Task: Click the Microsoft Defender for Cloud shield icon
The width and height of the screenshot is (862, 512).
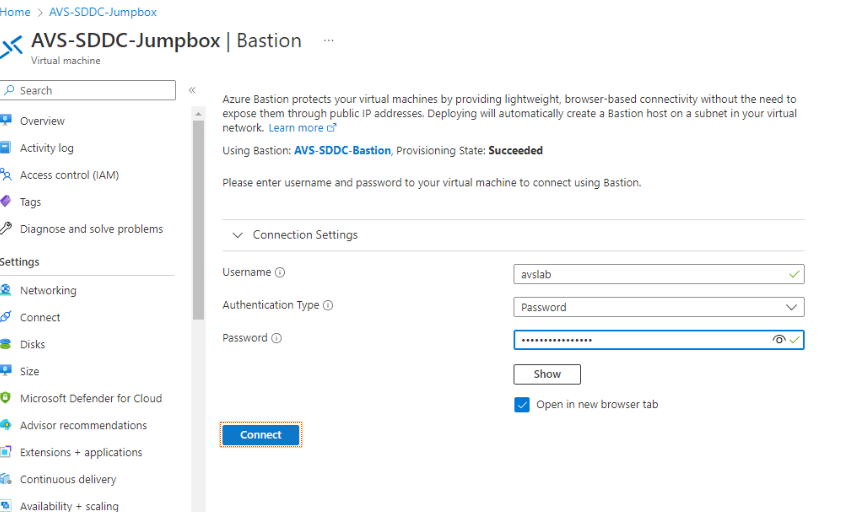Action: (6, 398)
